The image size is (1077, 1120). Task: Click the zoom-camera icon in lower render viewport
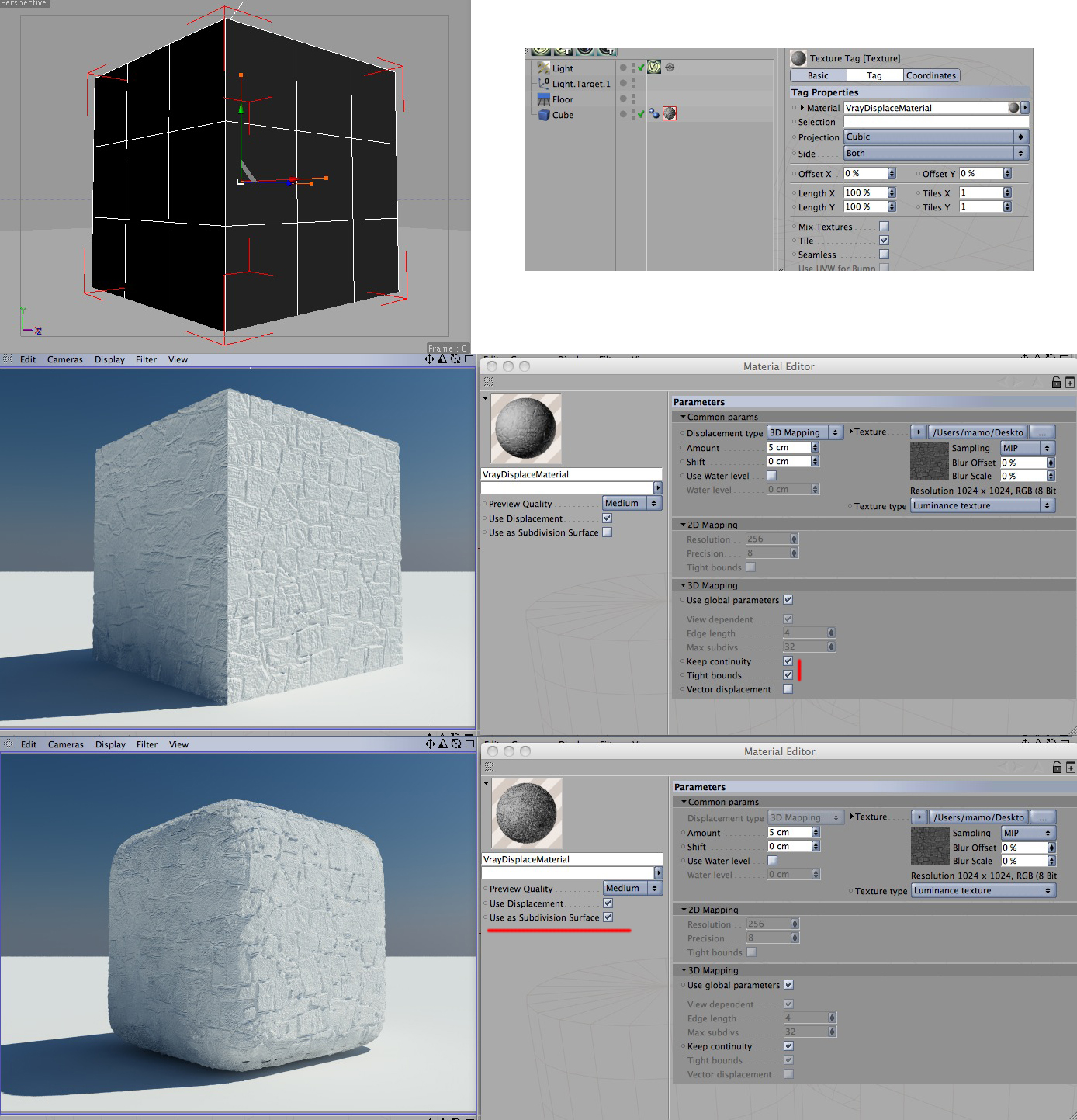click(x=443, y=744)
